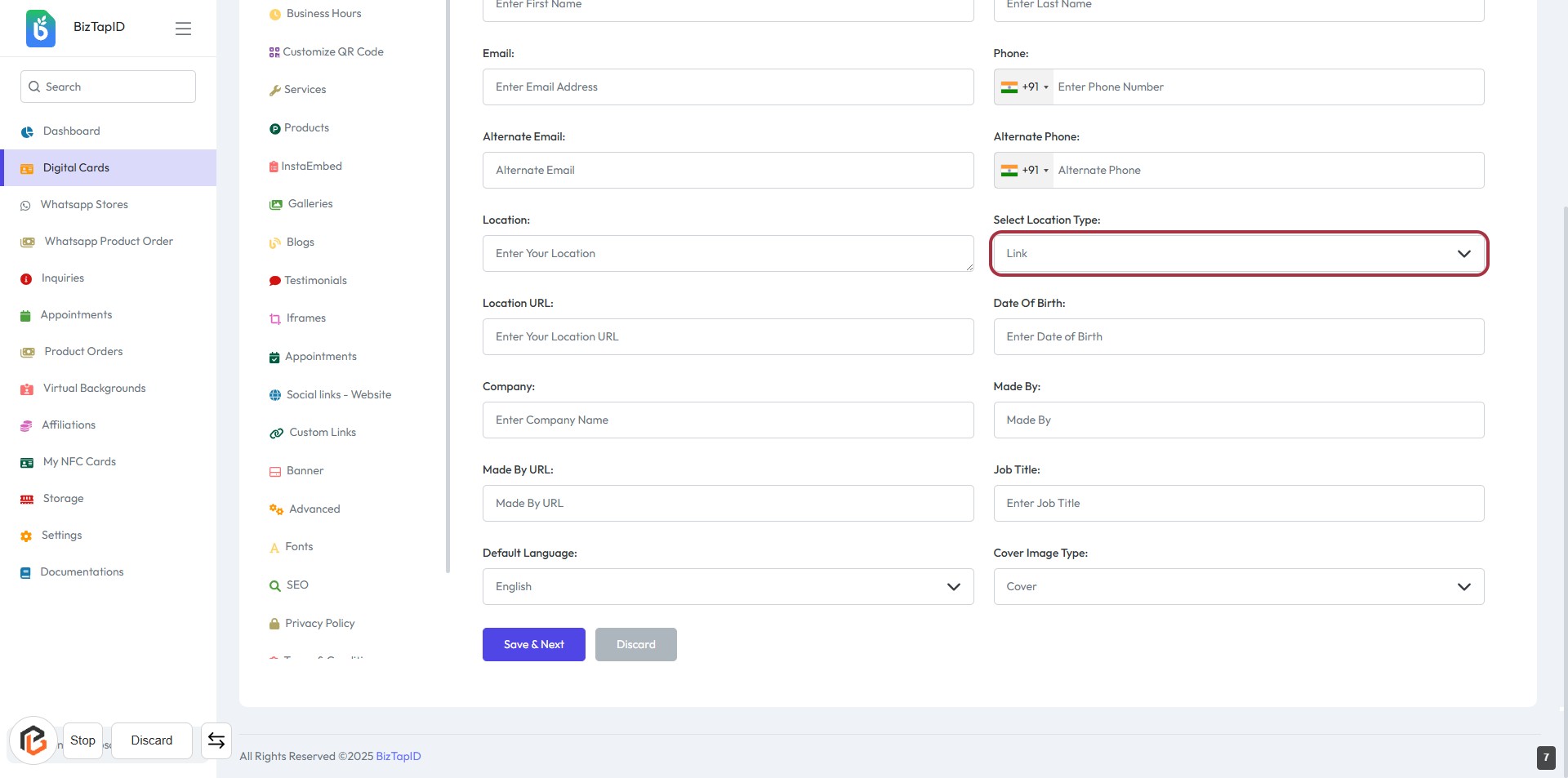1568x778 pixels.
Task: Open the Cover Image Type dropdown
Action: [x=1238, y=587]
